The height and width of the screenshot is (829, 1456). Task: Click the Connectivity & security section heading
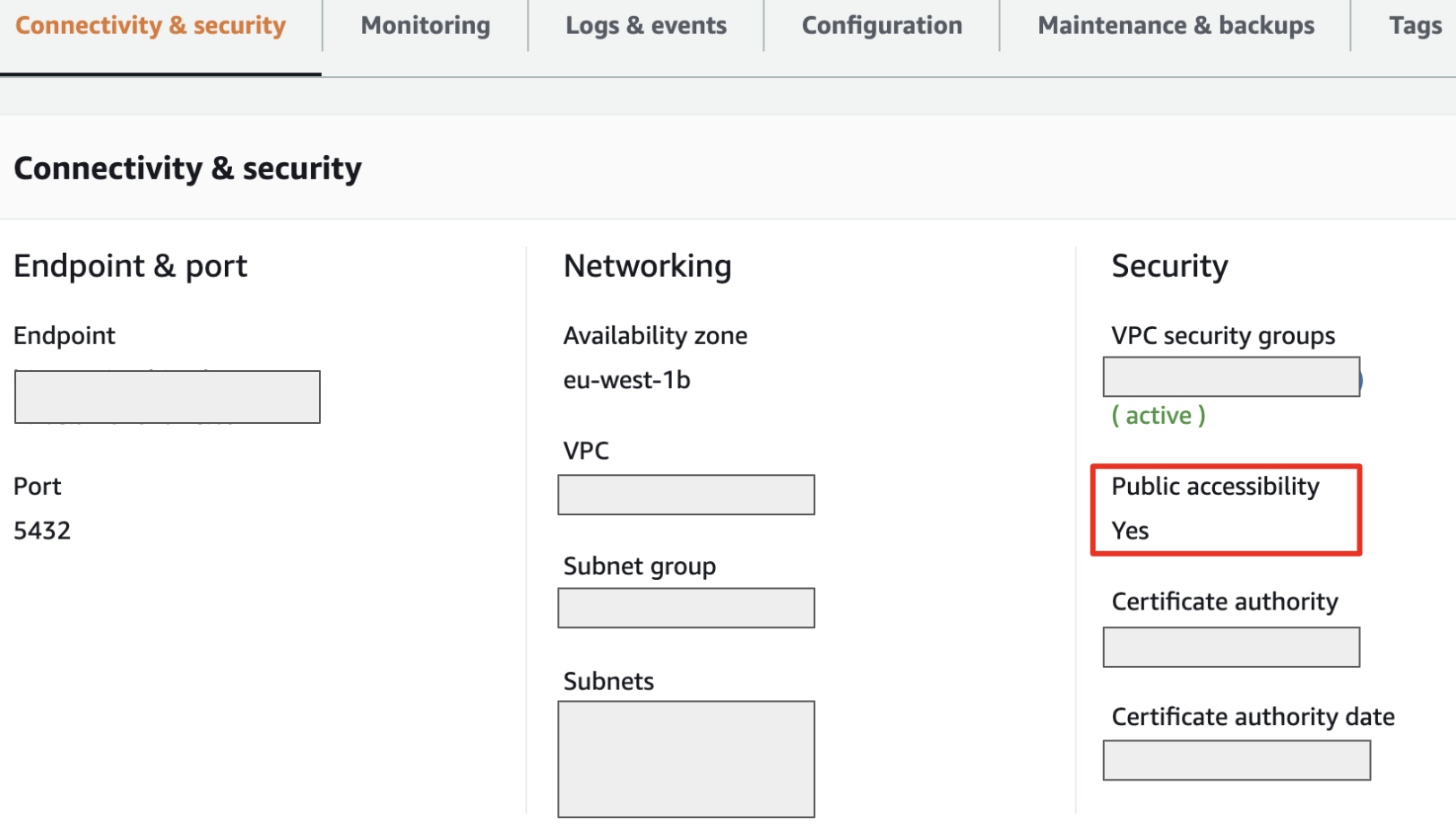click(x=188, y=168)
